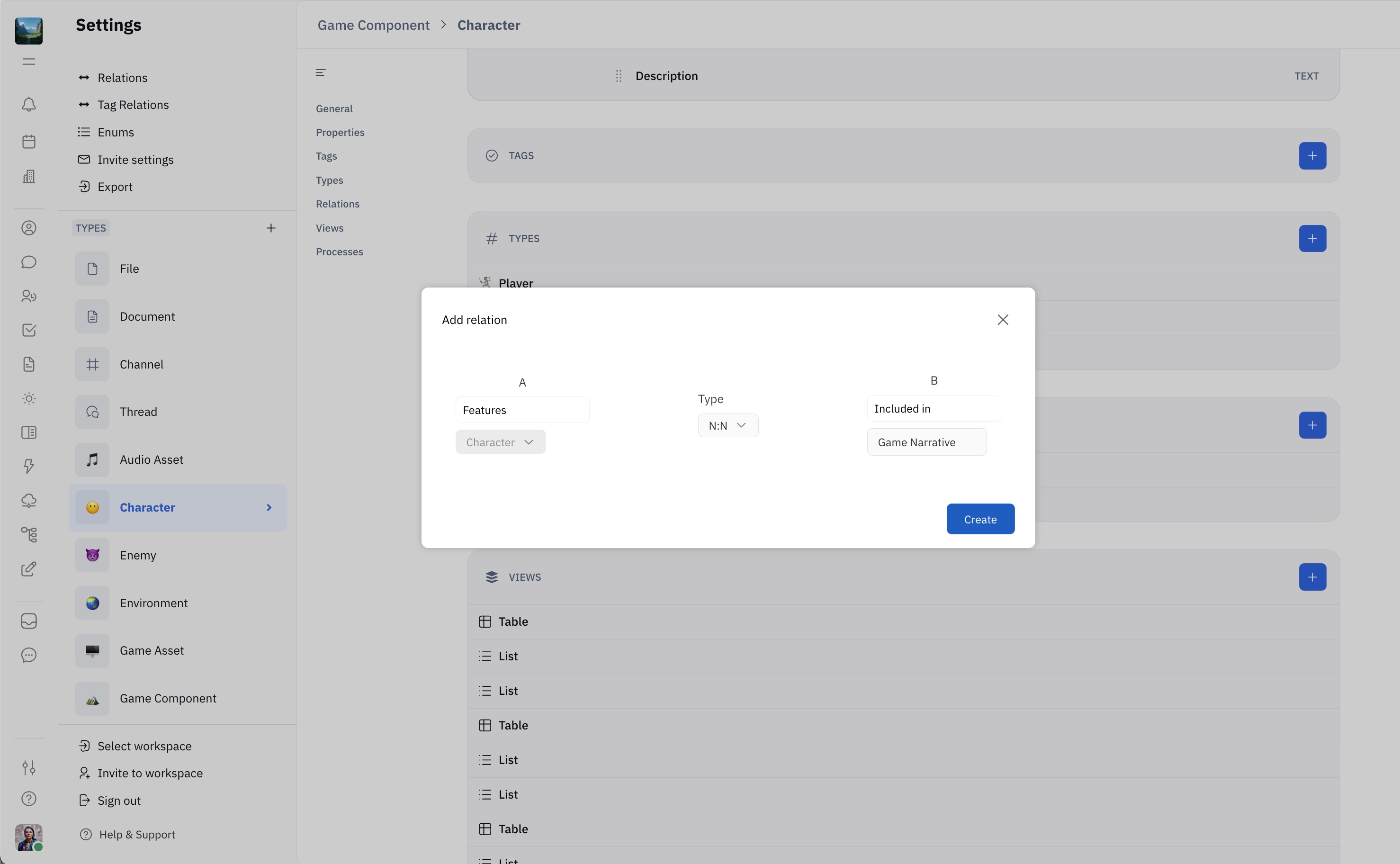
Task: Select the Relations section in the outline
Action: [x=338, y=204]
